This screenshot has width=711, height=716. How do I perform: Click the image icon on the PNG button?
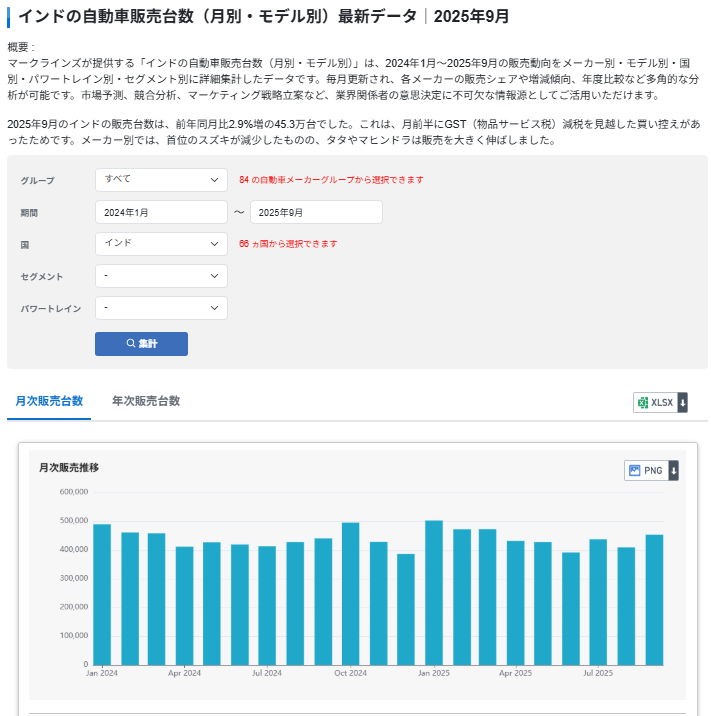click(634, 470)
